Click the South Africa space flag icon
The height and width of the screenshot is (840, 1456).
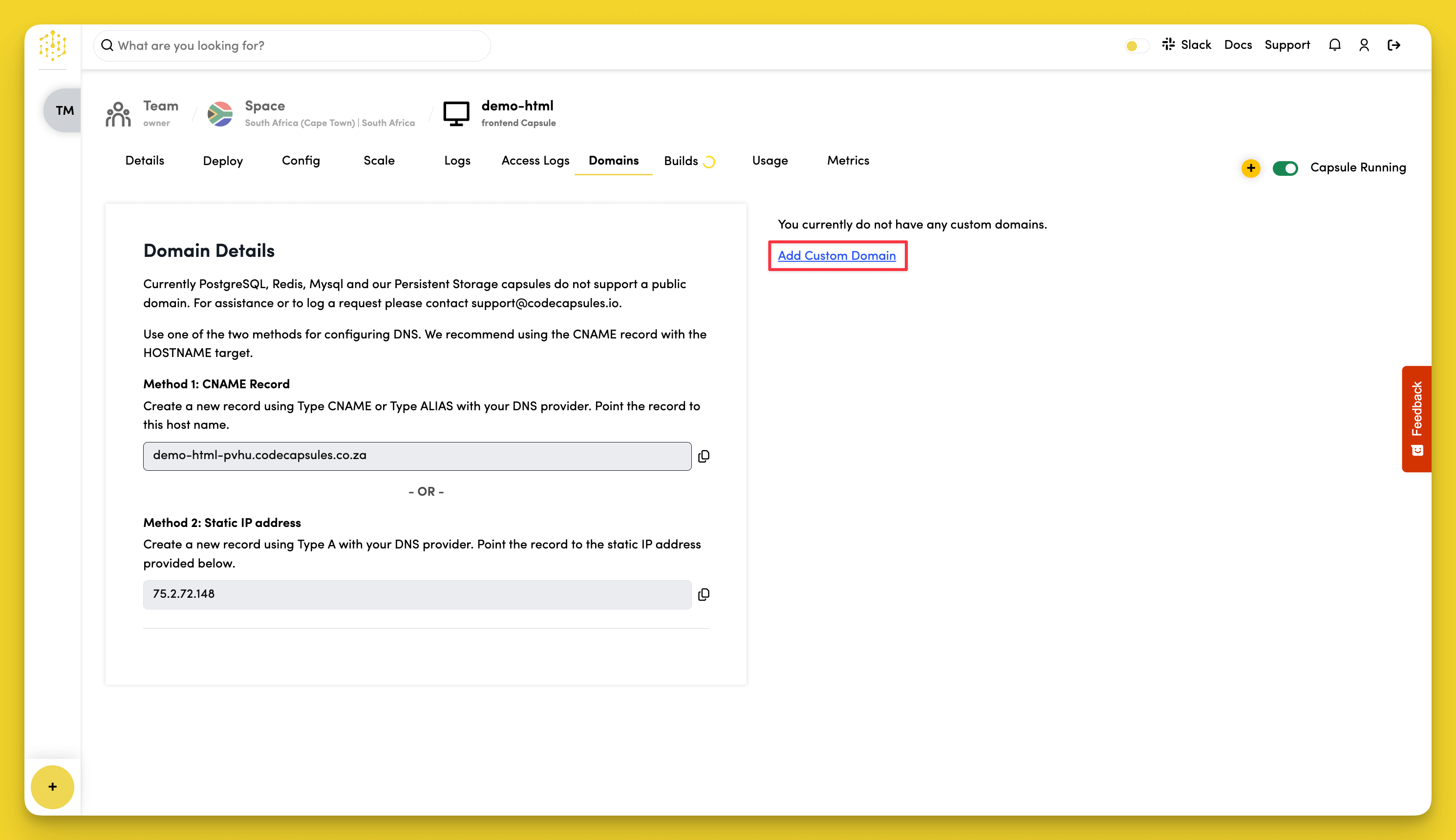(x=220, y=113)
